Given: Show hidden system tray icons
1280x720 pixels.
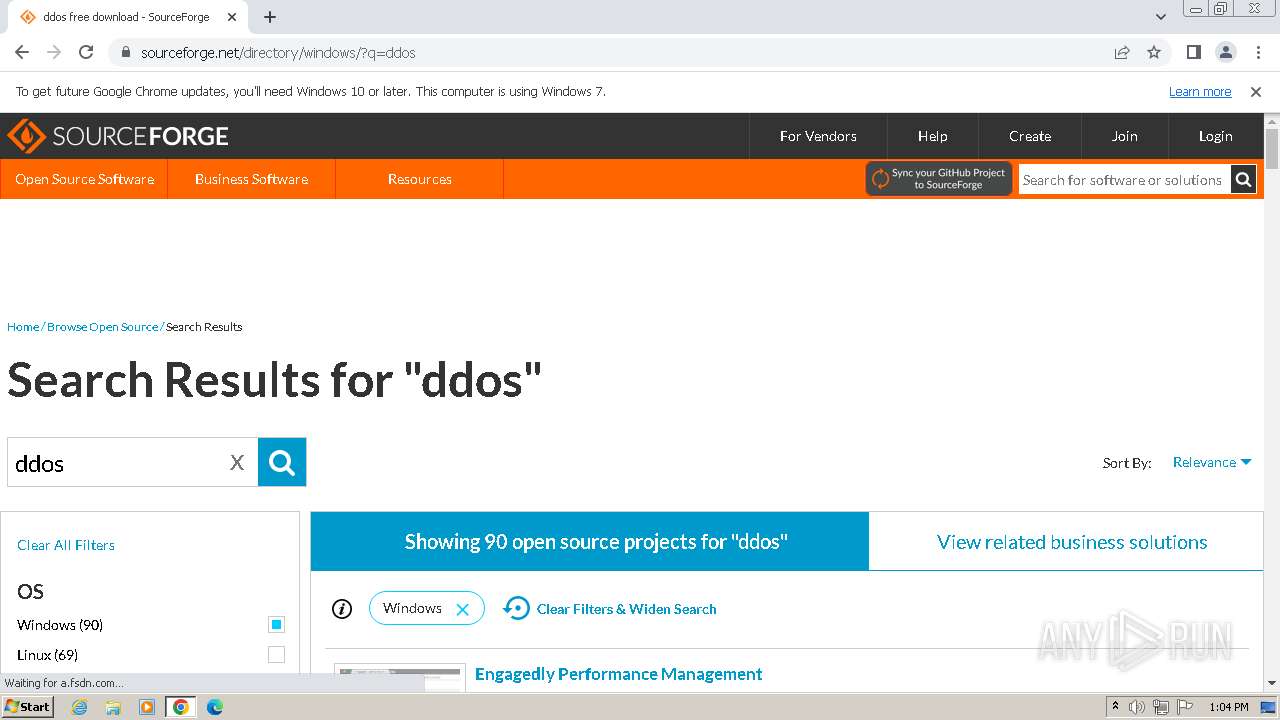Looking at the screenshot, I should 1115,706.
